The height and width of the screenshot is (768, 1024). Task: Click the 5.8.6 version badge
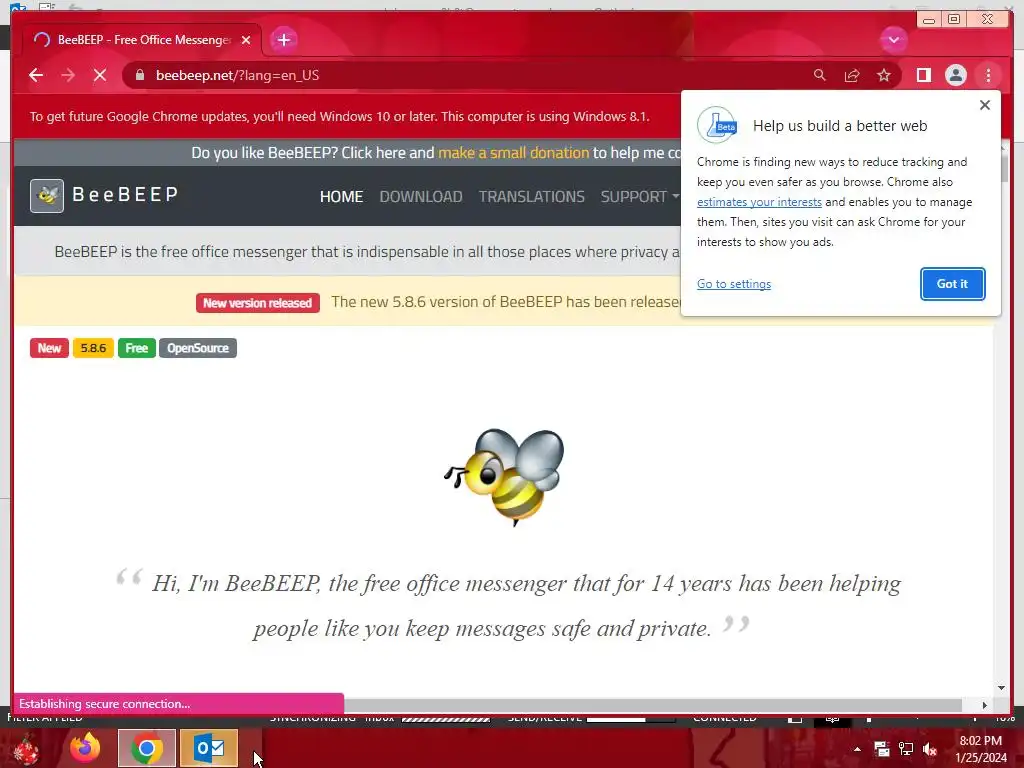(x=93, y=348)
